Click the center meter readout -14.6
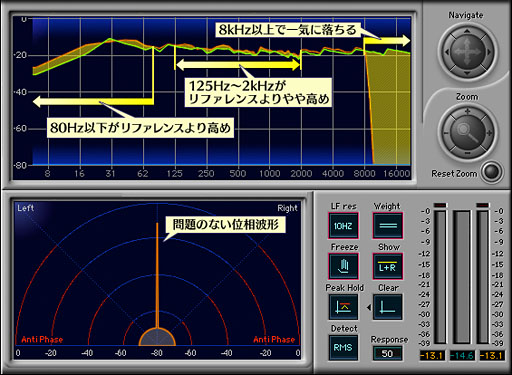This screenshot has height=375, width=512. pos(462,356)
